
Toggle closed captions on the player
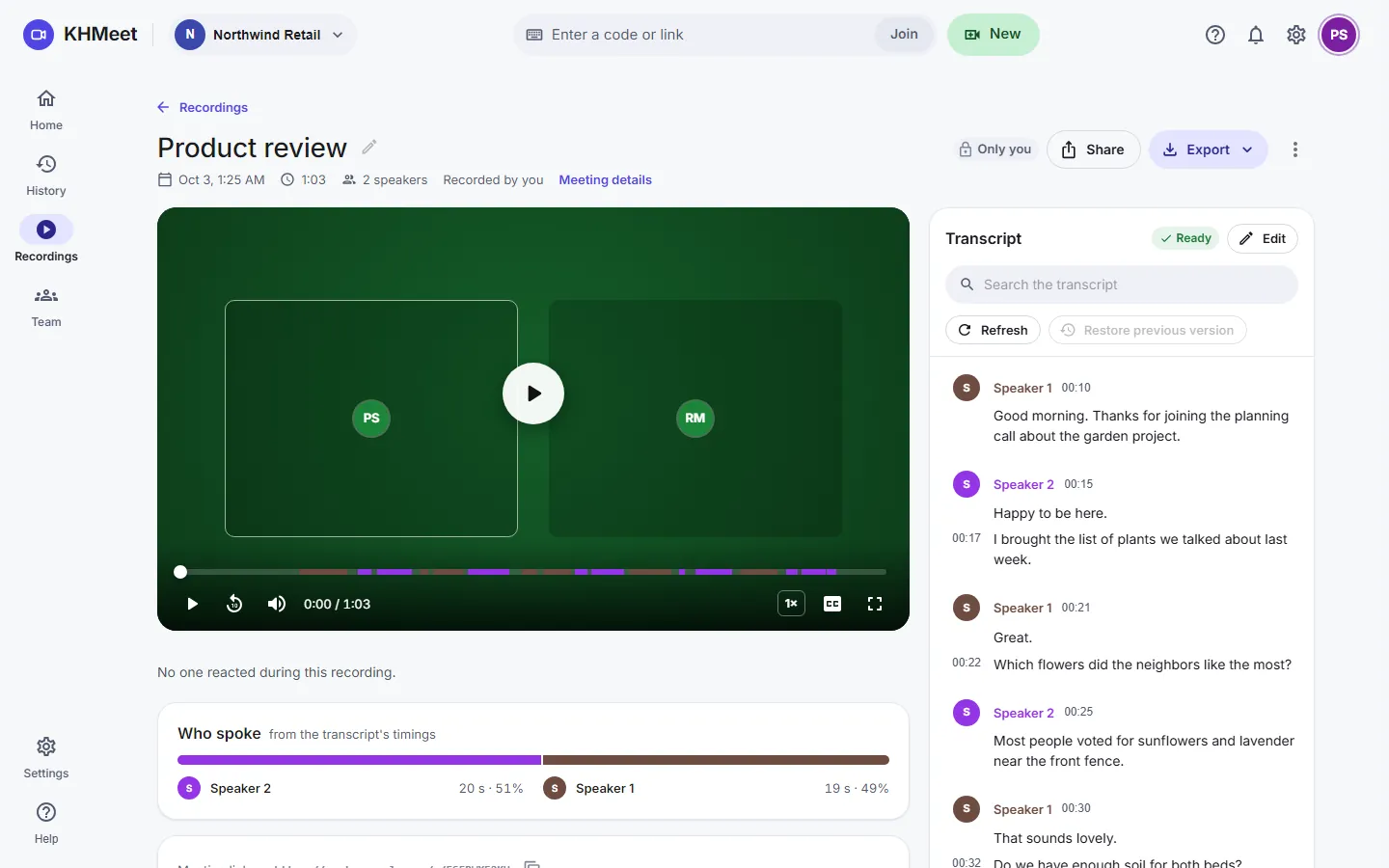(x=832, y=604)
